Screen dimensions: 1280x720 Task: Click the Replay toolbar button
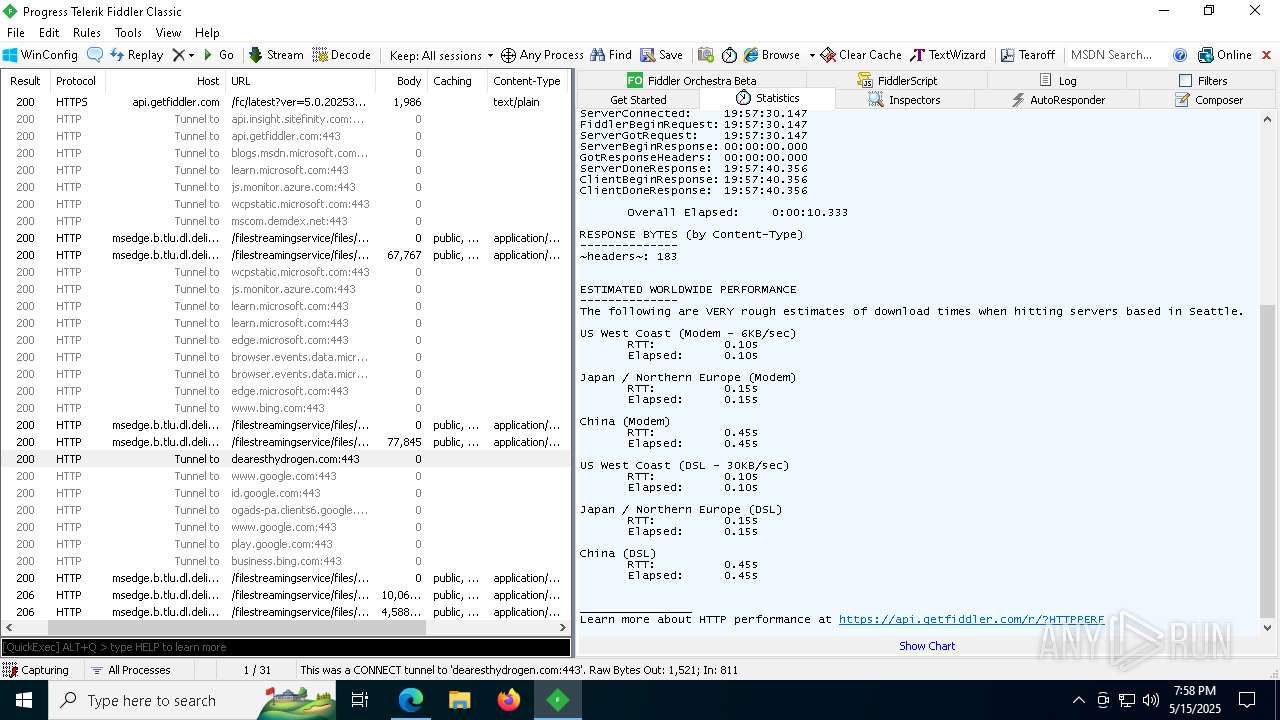pyautogui.click(x=136, y=55)
